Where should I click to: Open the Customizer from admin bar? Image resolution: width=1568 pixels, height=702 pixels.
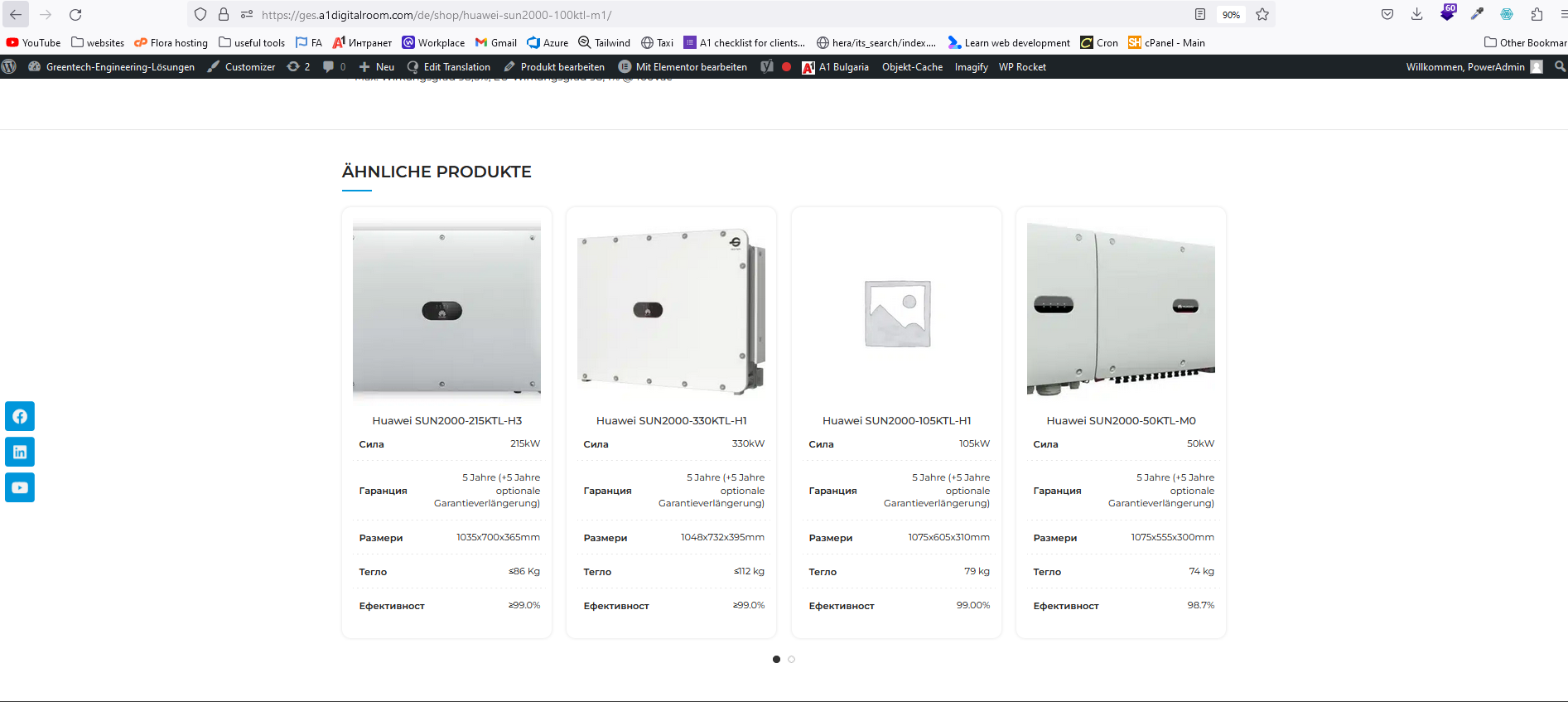coord(241,66)
